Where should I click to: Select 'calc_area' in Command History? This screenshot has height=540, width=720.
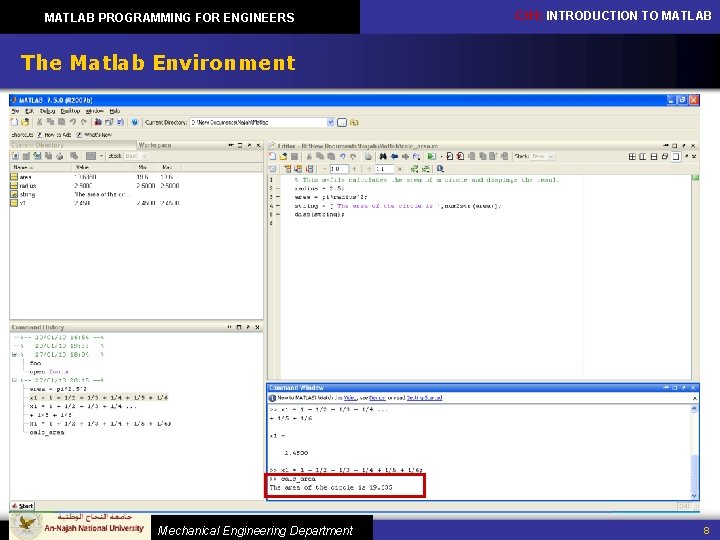tap(47, 432)
